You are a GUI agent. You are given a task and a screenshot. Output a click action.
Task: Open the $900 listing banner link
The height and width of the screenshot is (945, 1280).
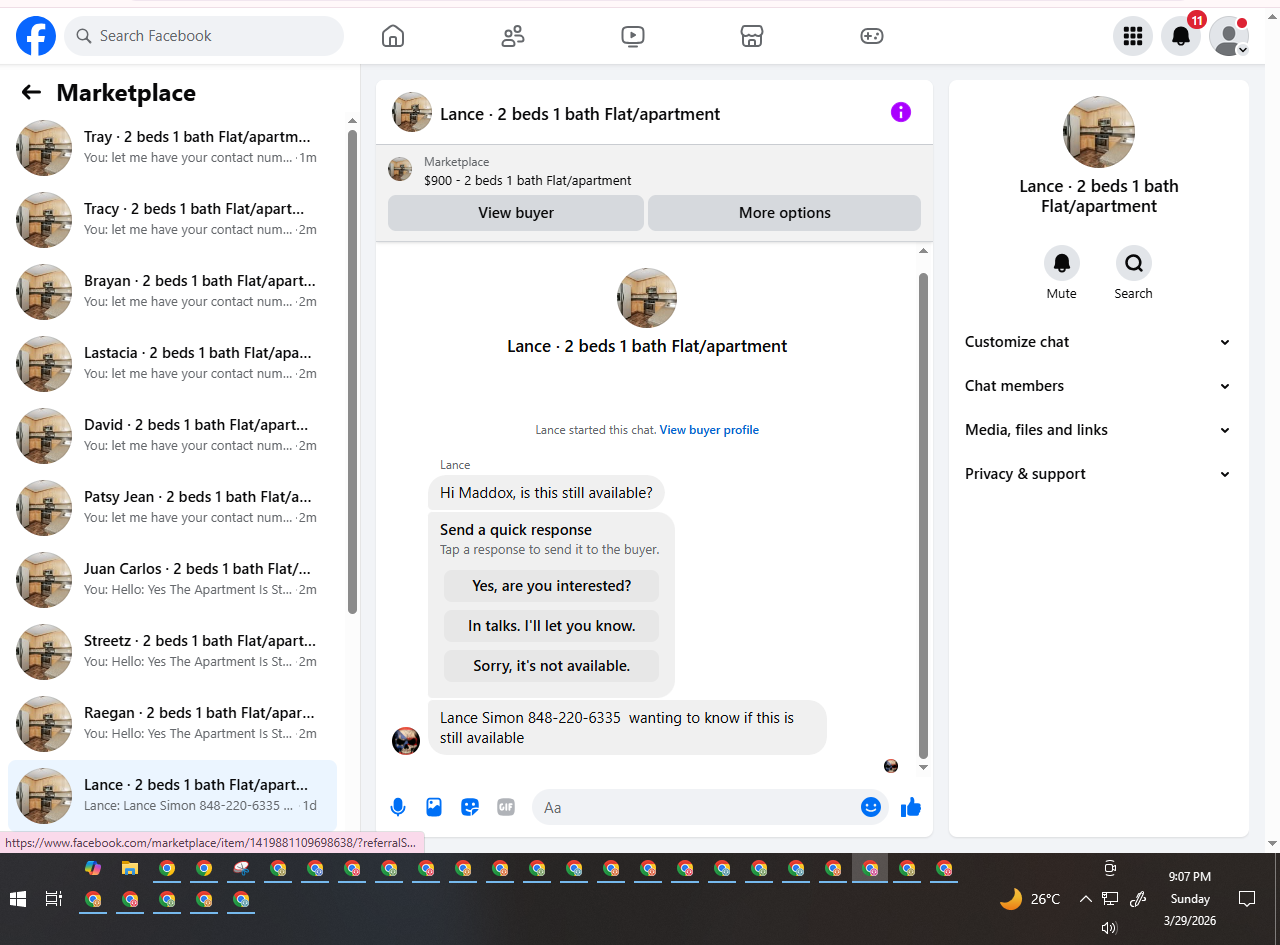tap(654, 171)
